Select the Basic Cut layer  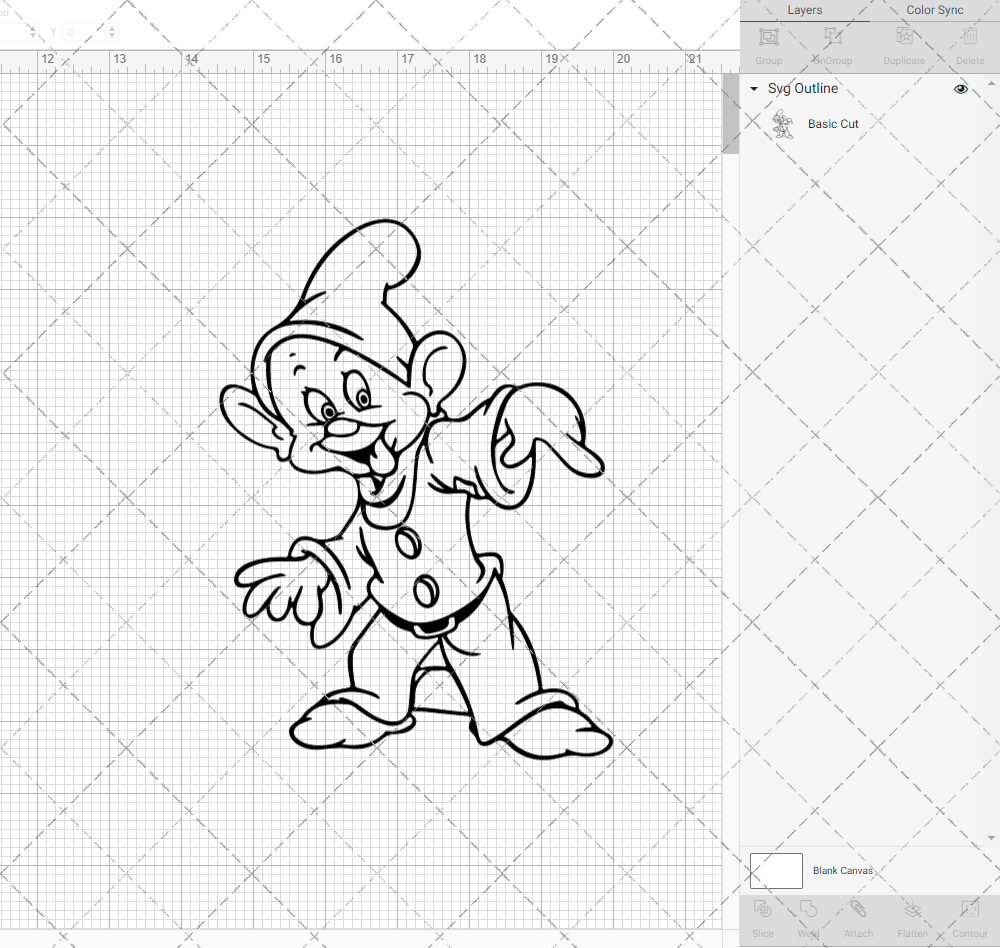(833, 124)
